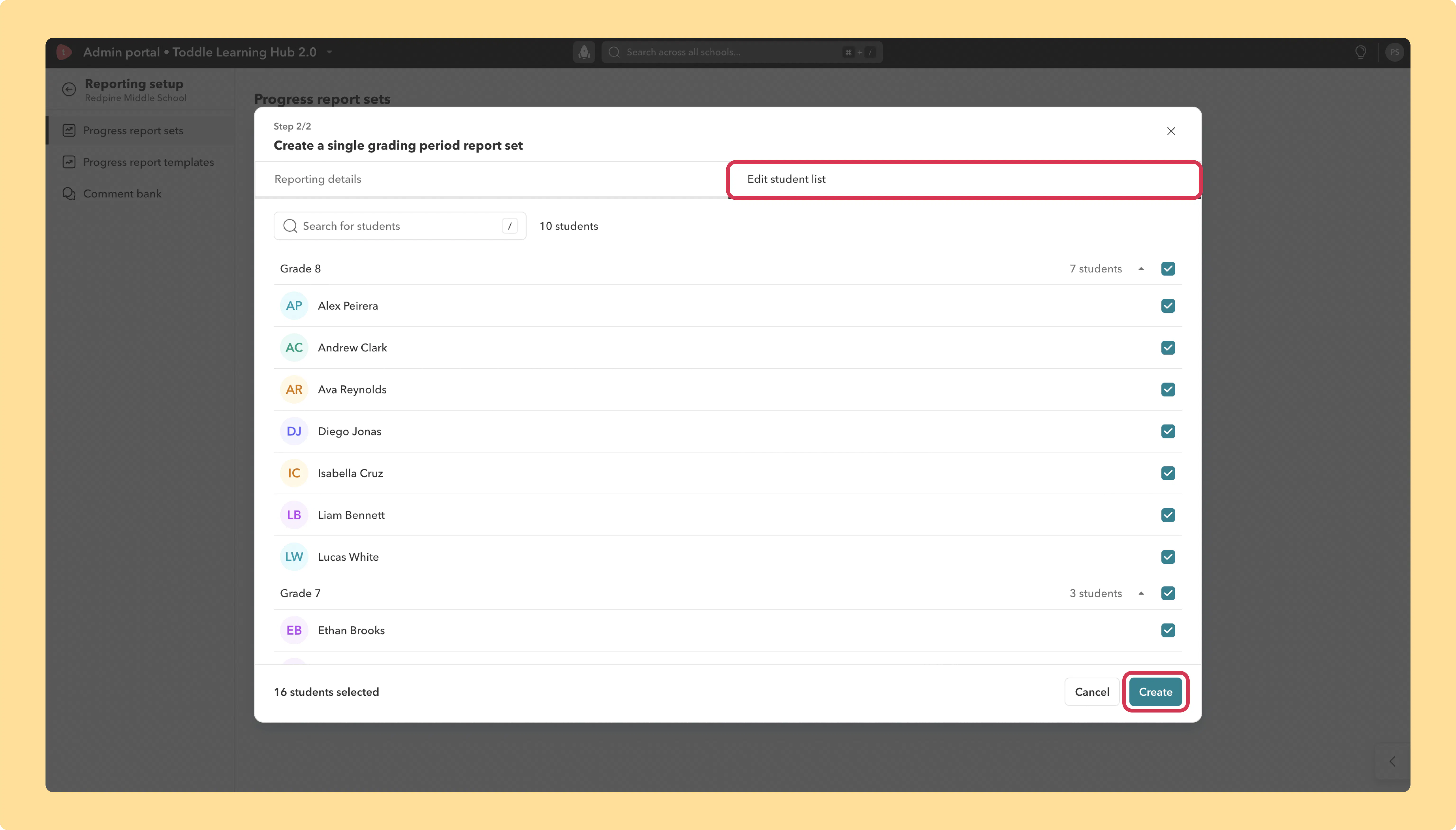Uncheck Lucas White checkbox

[1168, 557]
